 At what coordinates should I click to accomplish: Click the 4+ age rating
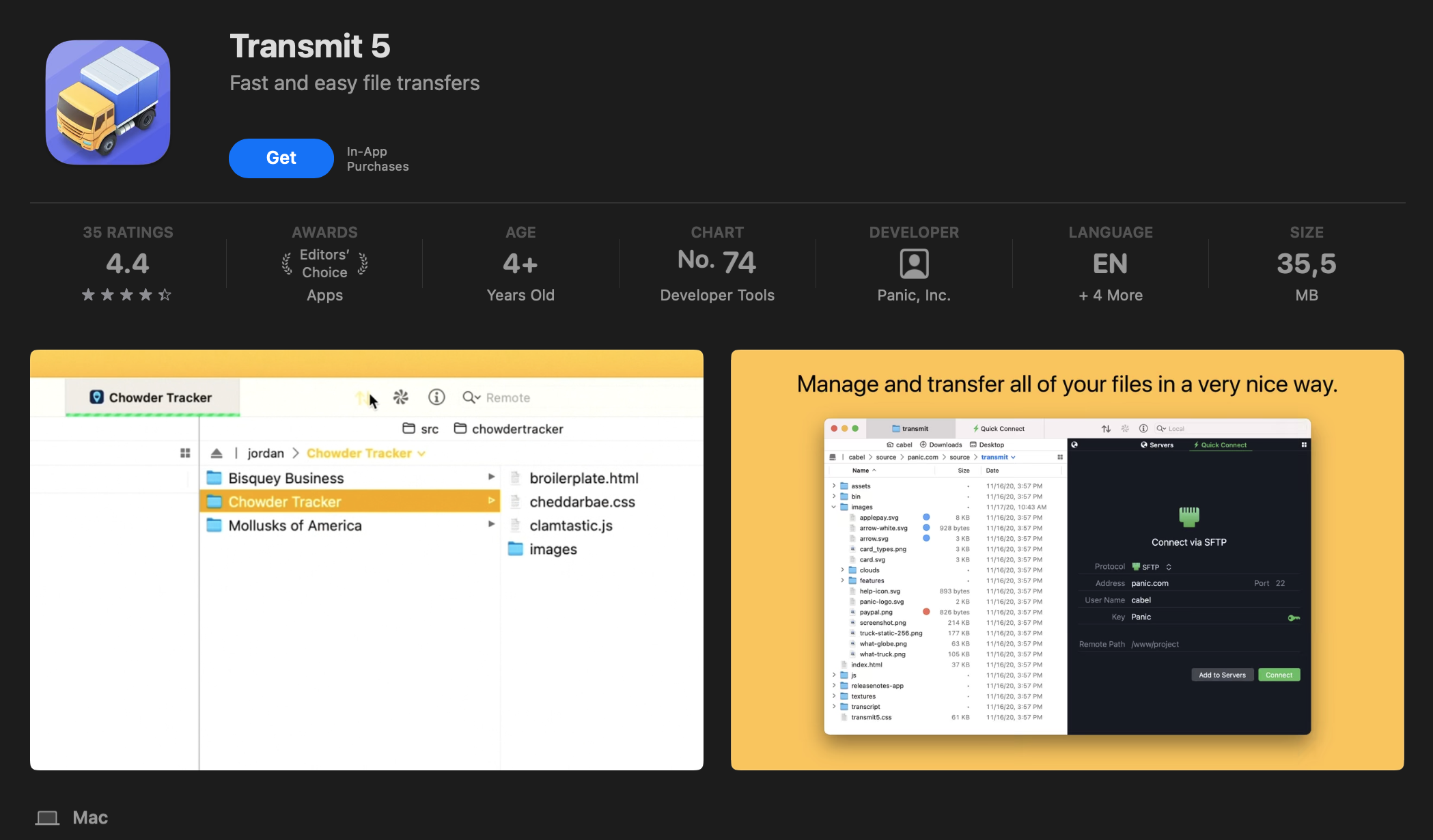point(520,264)
